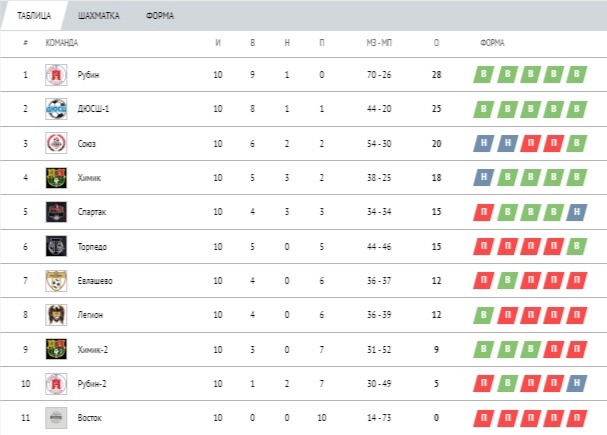The height and width of the screenshot is (435, 607).
Task: Open the Химик-2 team crest
Action: (x=56, y=349)
